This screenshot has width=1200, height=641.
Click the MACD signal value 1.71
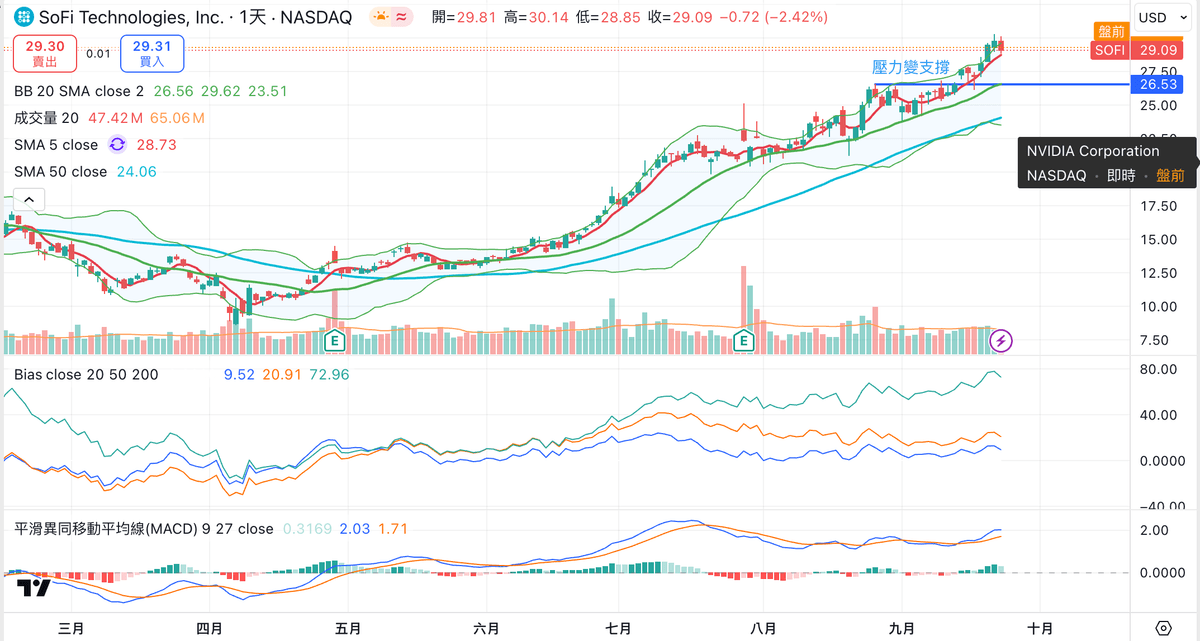tap(392, 528)
